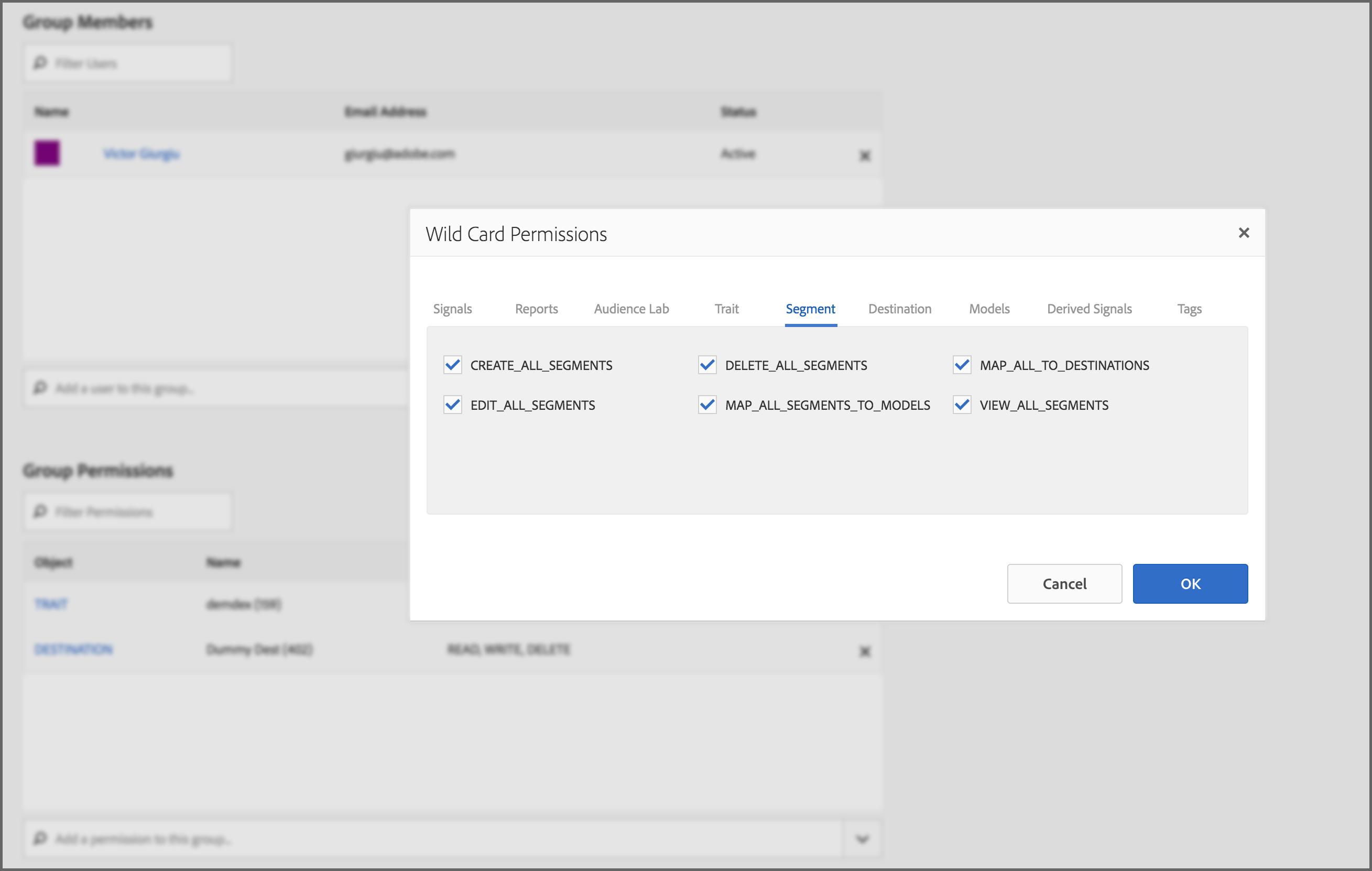Image resolution: width=1372 pixels, height=871 pixels.
Task: Open the Victor Giurgiu user link
Action: (141, 154)
